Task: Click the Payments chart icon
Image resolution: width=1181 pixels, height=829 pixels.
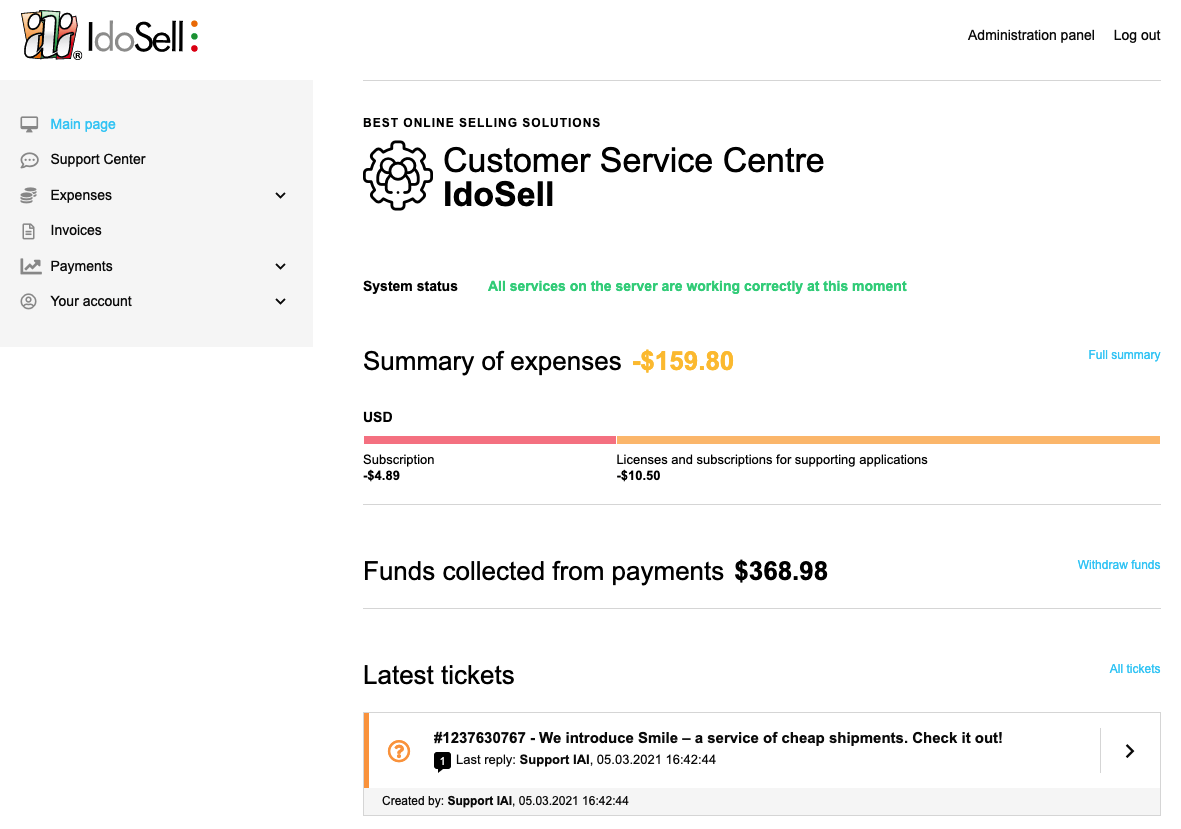Action: (30, 266)
